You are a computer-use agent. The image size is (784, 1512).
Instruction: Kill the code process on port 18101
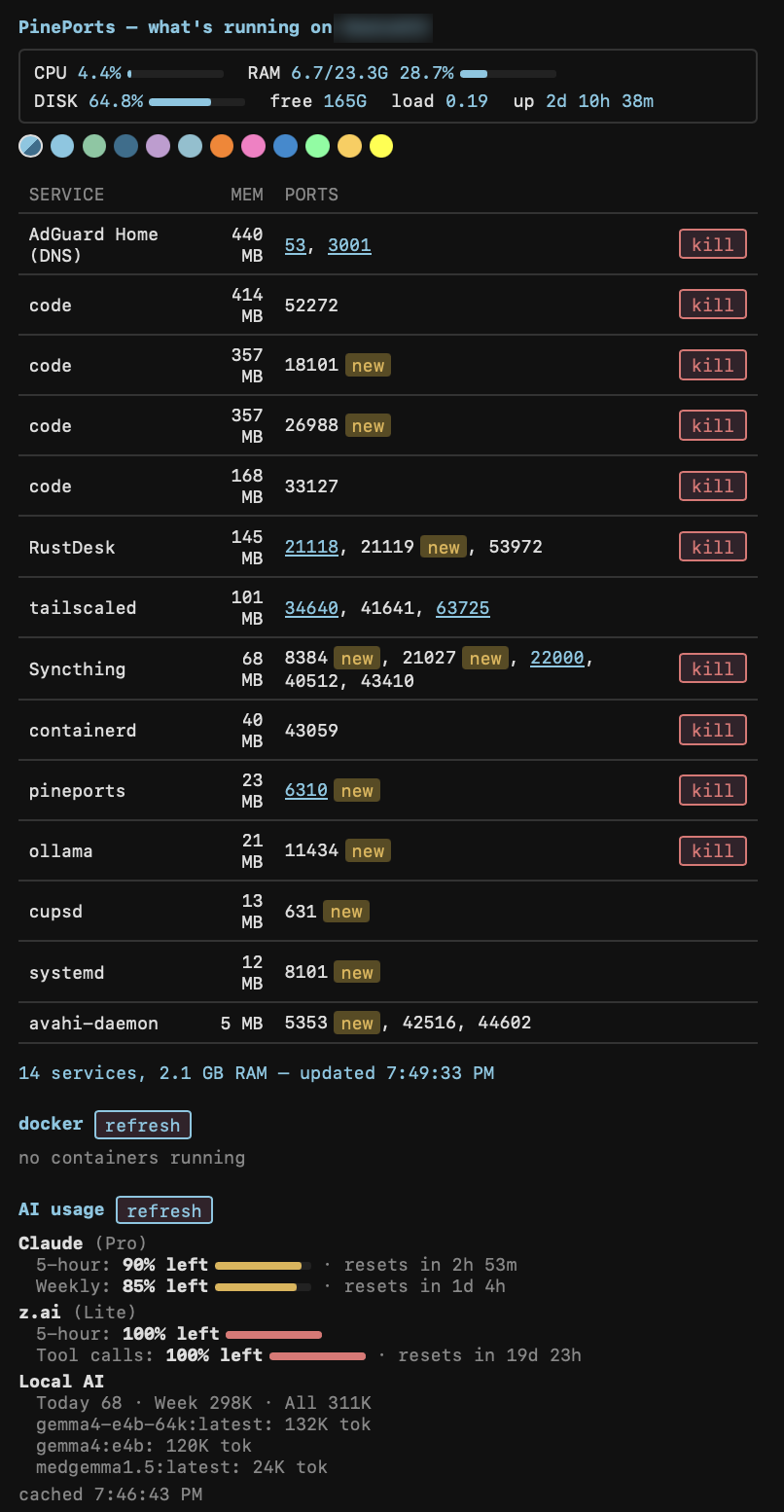click(x=713, y=365)
